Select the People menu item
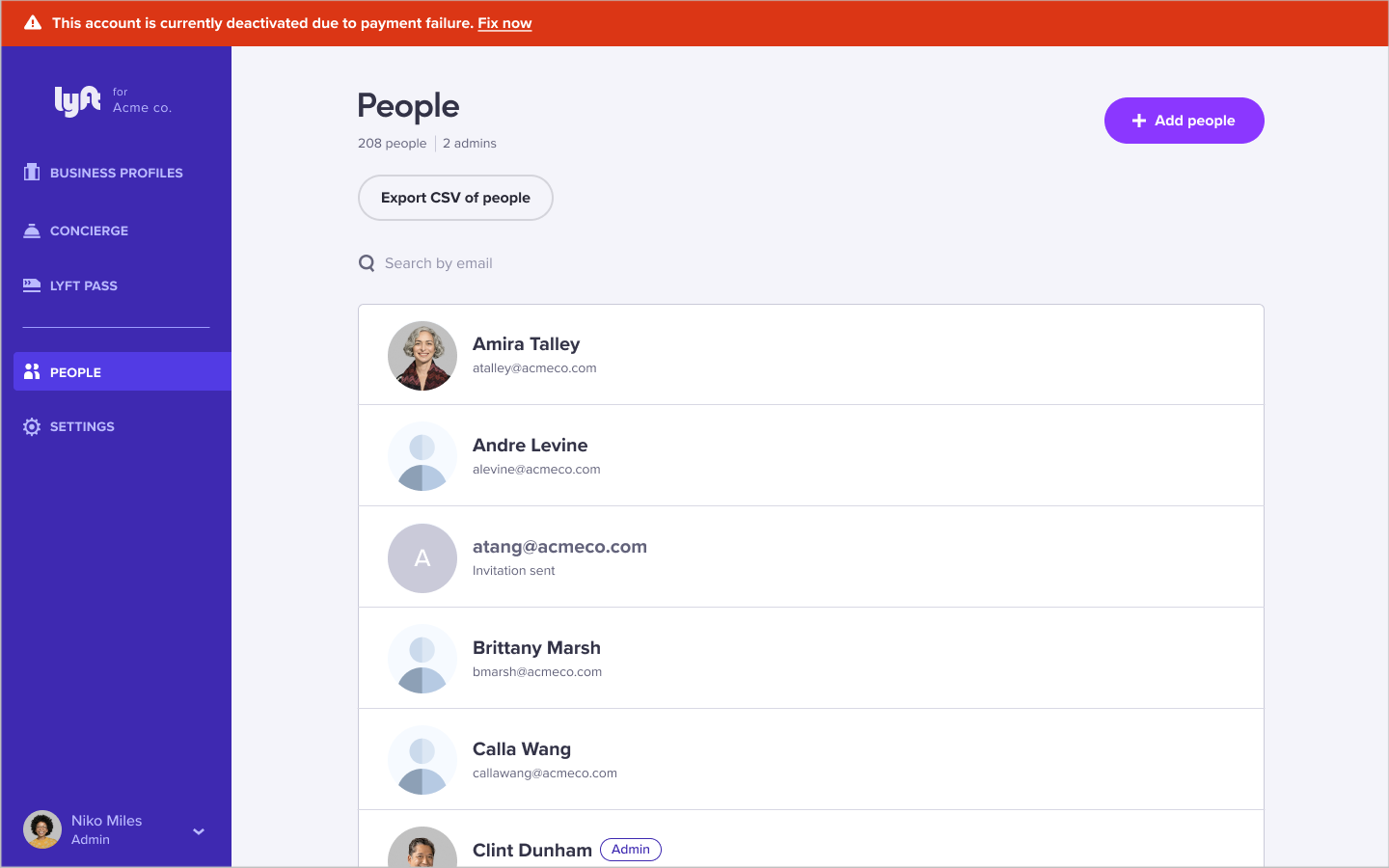The height and width of the screenshot is (868, 1389). (123, 371)
